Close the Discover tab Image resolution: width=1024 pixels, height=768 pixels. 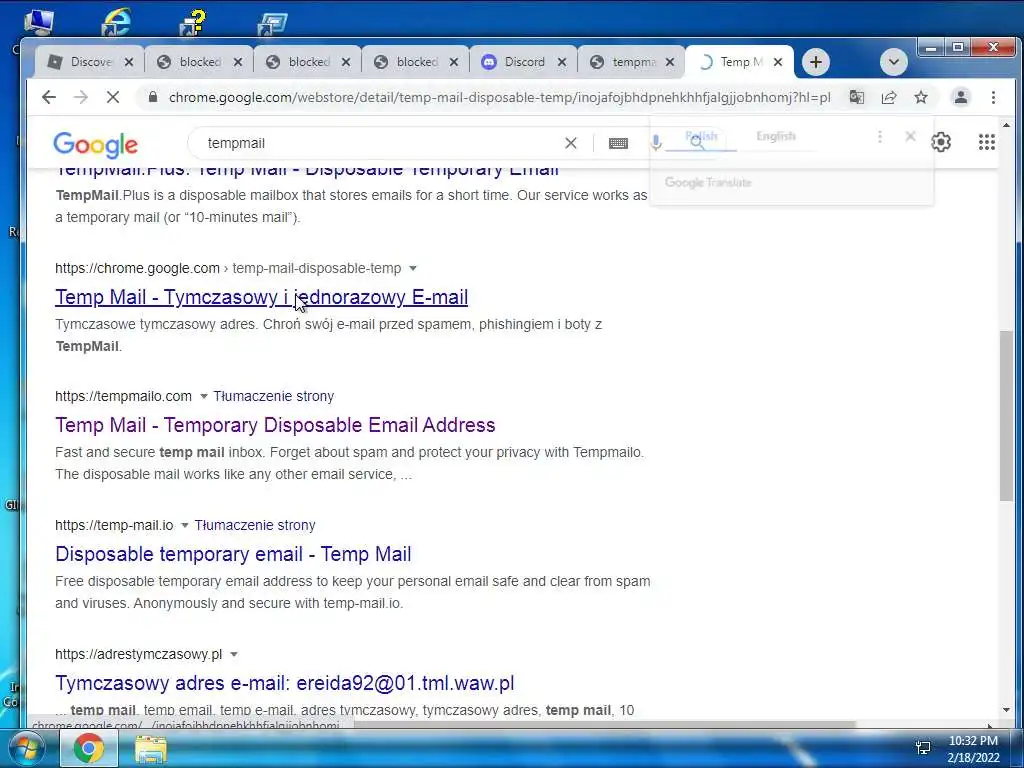click(x=129, y=62)
